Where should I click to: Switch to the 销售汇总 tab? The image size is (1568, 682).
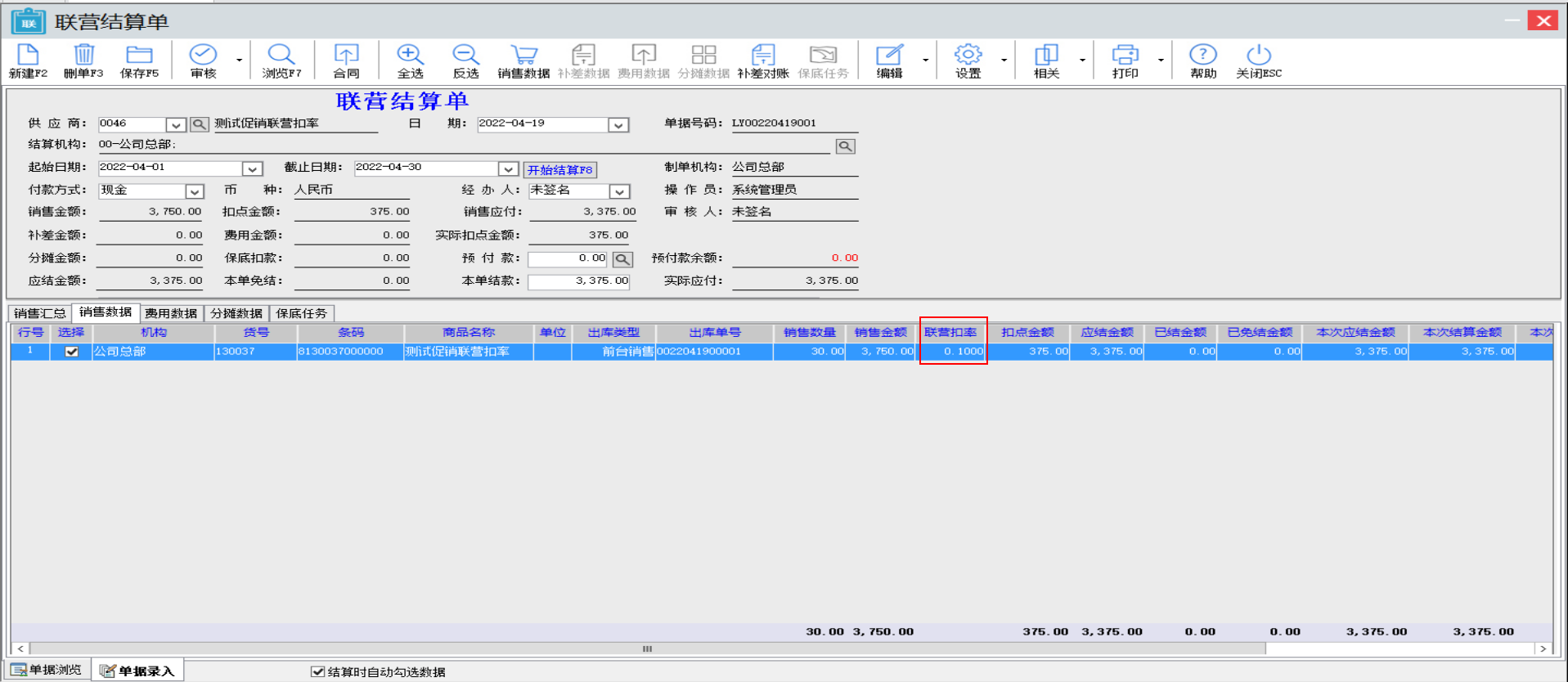40,313
